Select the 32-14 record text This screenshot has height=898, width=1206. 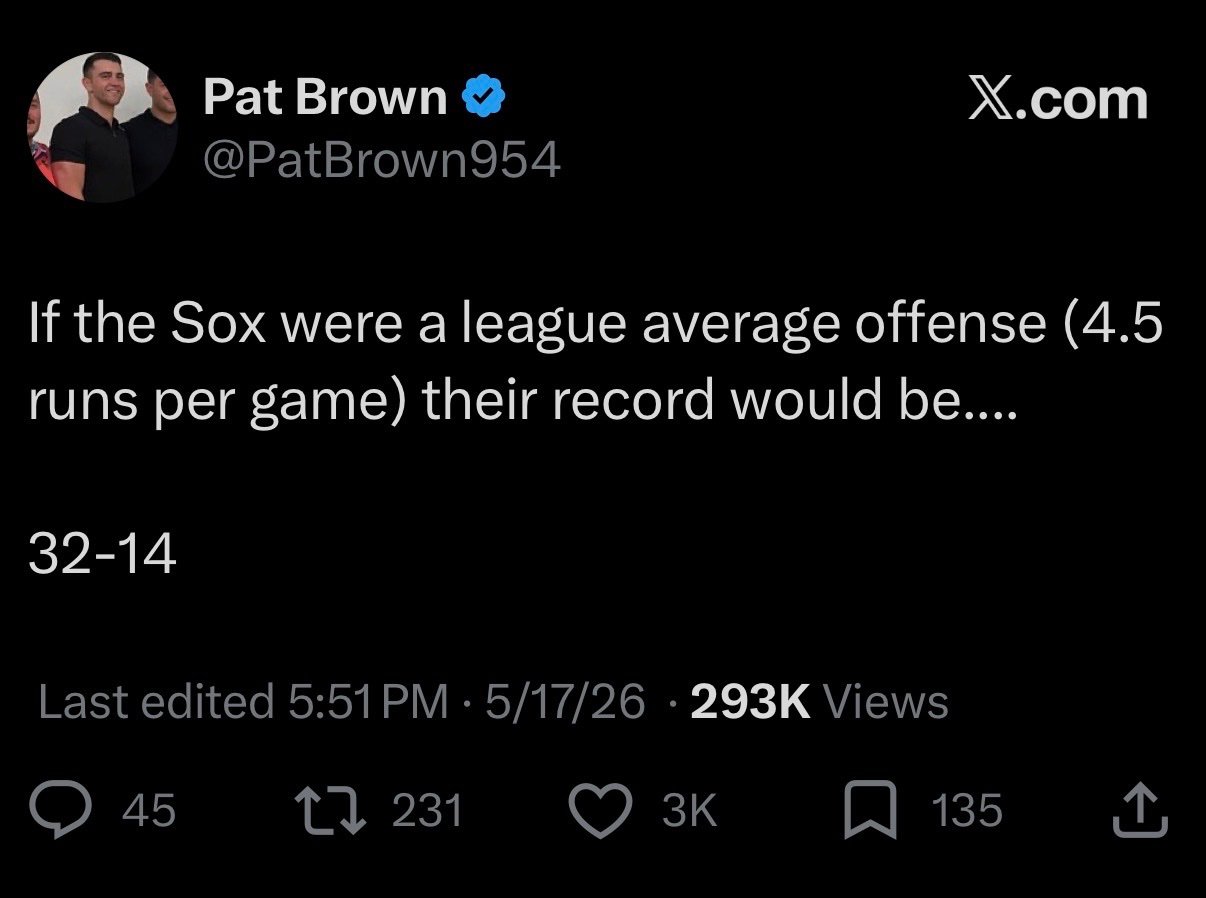[x=103, y=556]
